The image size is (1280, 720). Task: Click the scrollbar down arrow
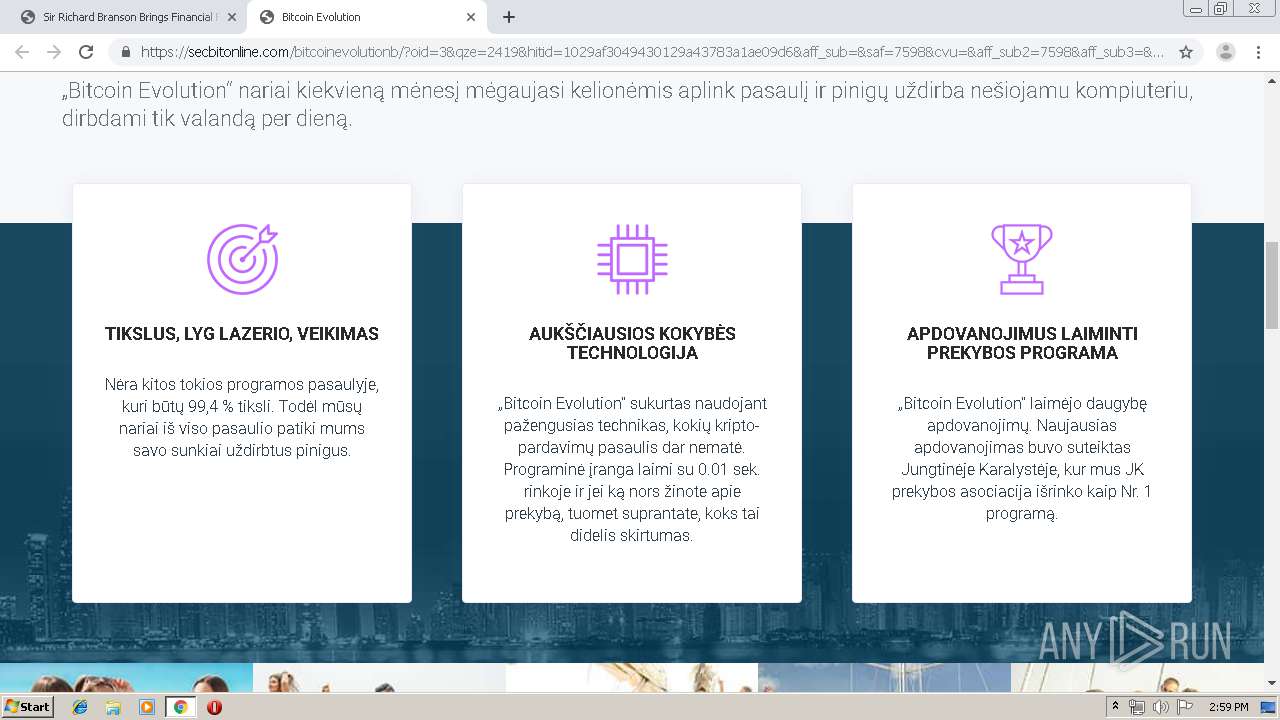(1272, 683)
